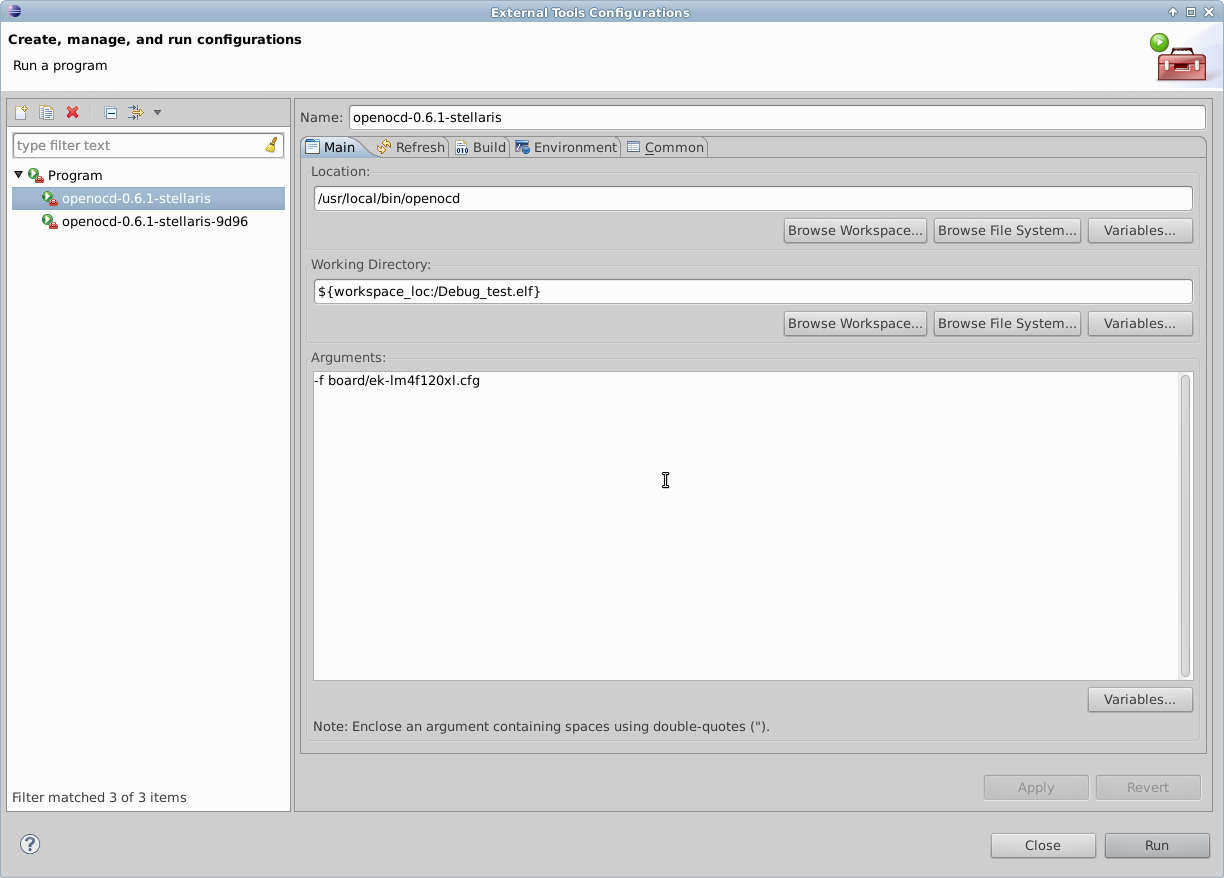Switch to the Environment tab
Image resolution: width=1224 pixels, height=878 pixels.
click(566, 147)
